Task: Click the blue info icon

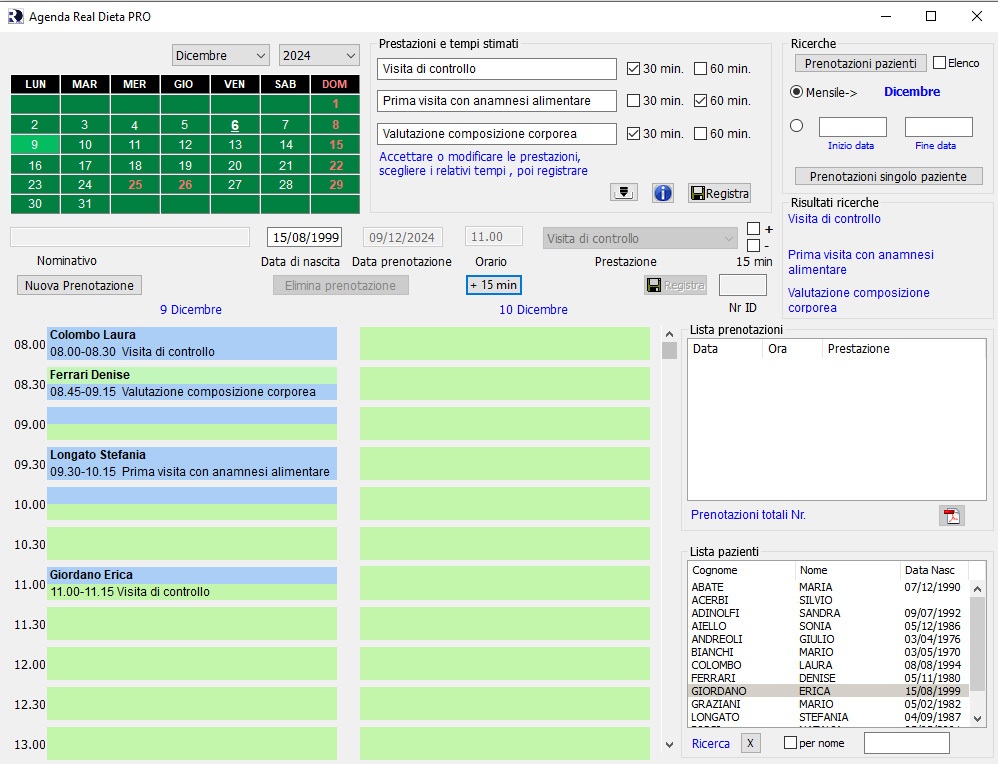Action: point(663,193)
